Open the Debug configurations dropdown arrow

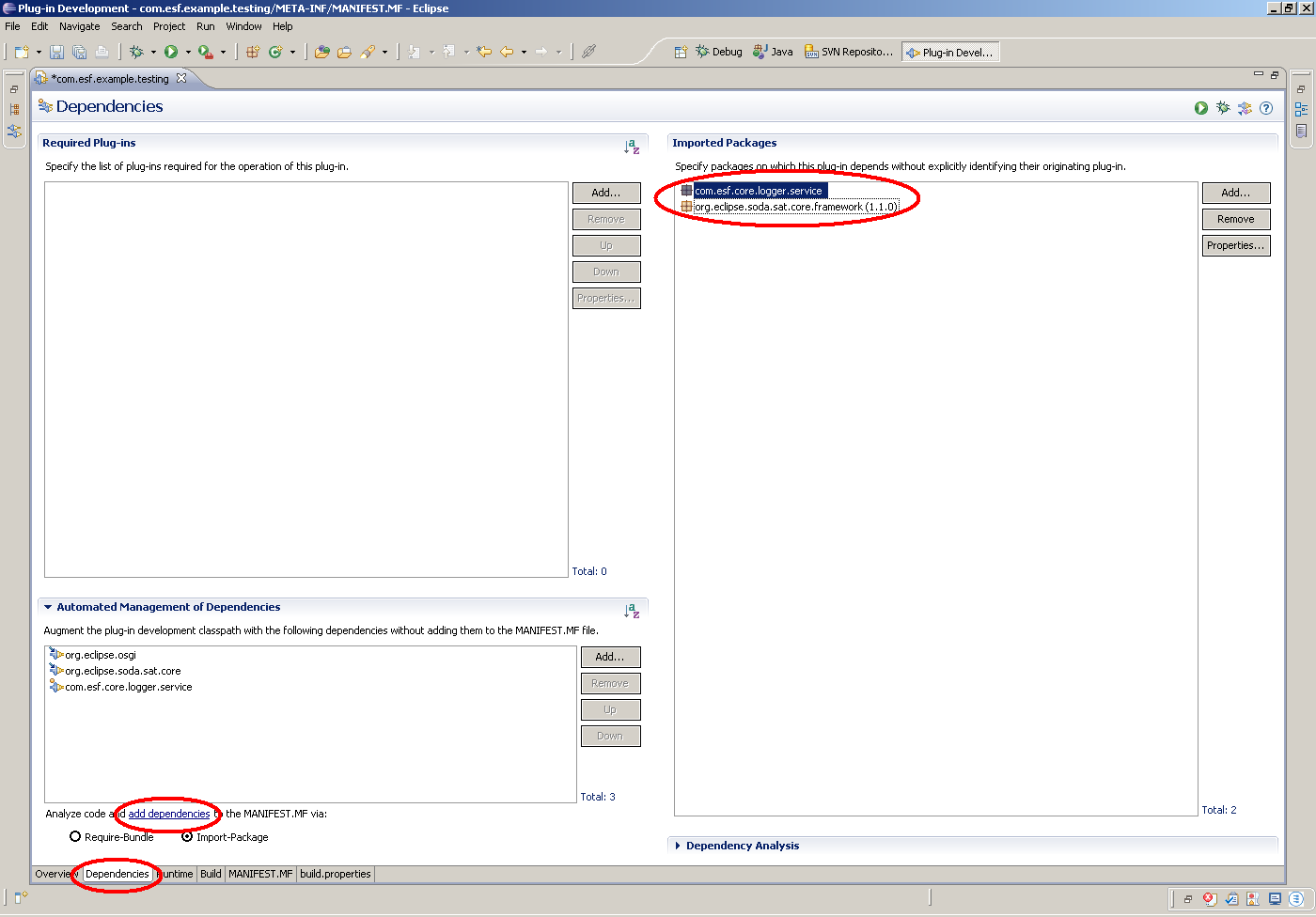153,52
